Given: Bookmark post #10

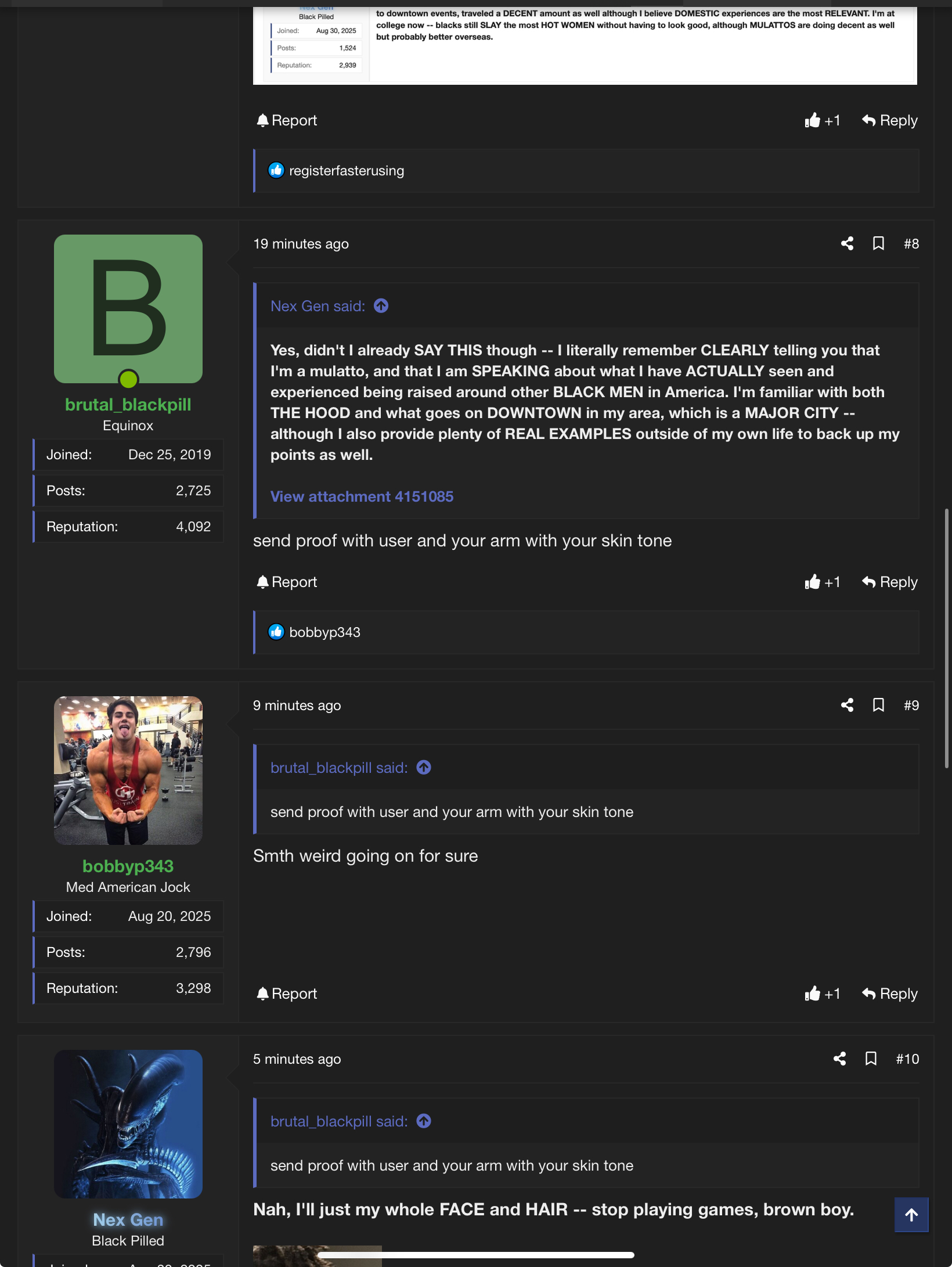Looking at the screenshot, I should [871, 1059].
